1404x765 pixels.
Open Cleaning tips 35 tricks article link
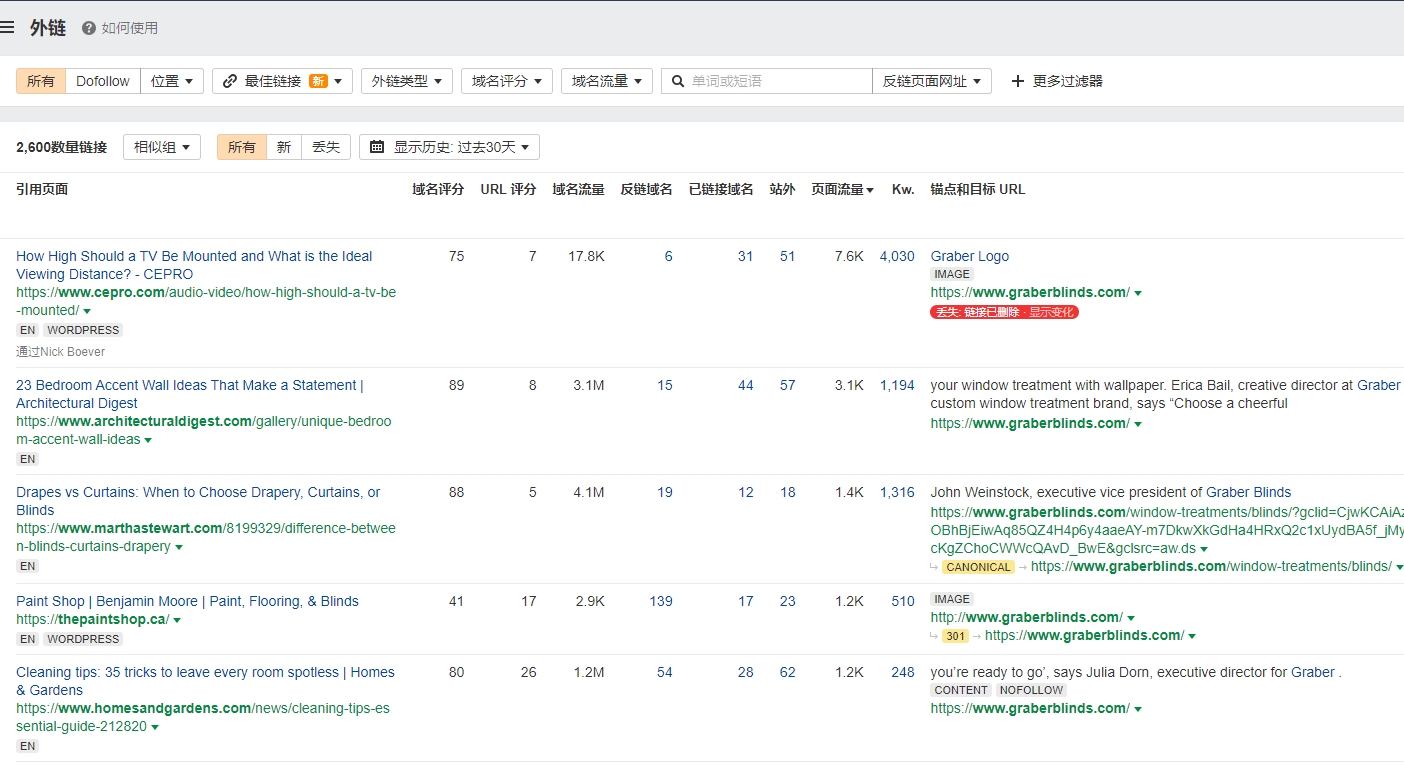(x=205, y=681)
